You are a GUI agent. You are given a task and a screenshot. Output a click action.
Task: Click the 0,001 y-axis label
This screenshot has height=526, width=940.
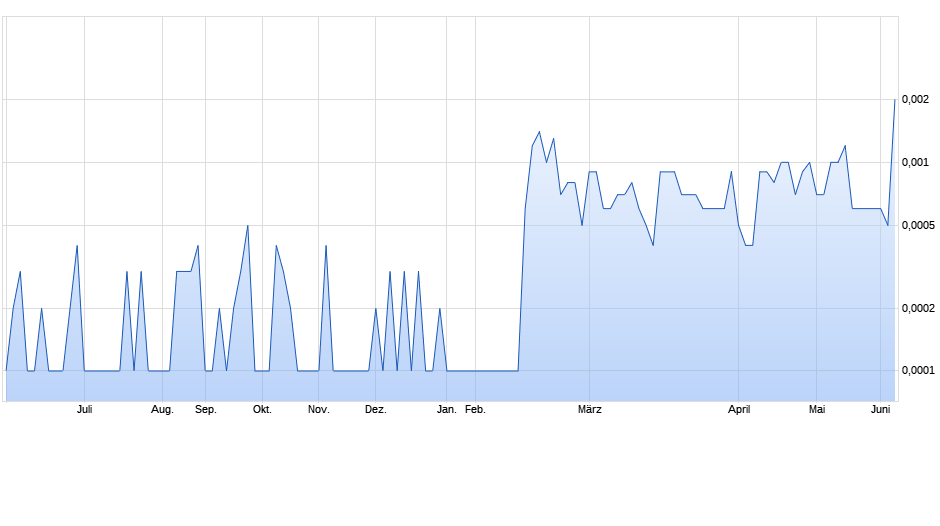915,163
